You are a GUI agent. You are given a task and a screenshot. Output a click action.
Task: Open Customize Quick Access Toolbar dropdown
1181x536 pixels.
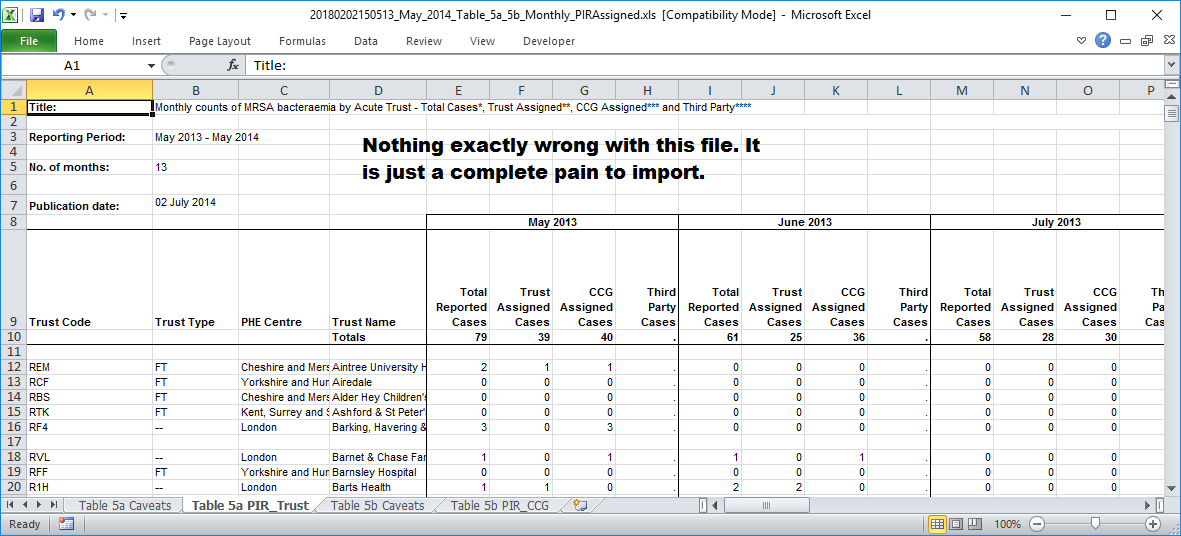pyautogui.click(x=123, y=14)
